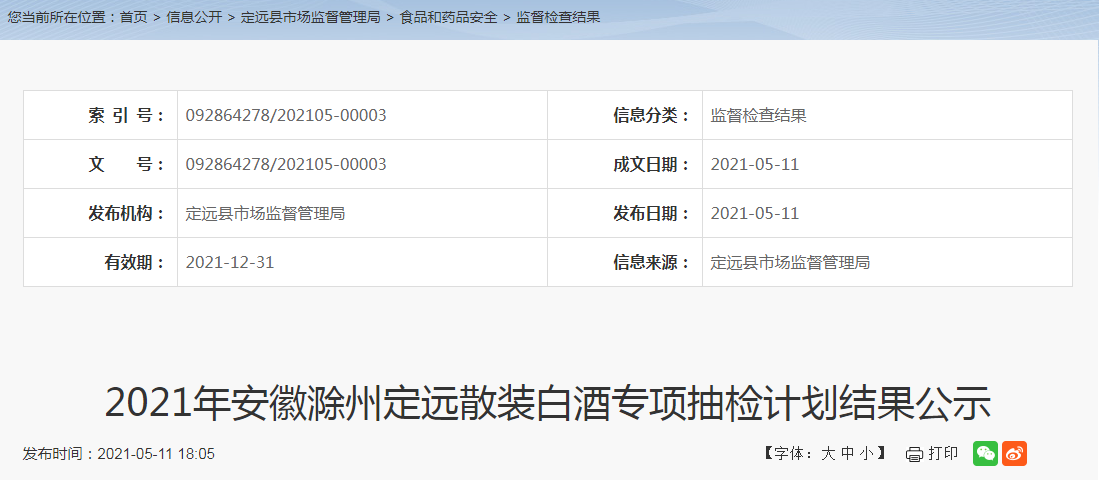Select the 信息来源 label cell
Viewport: 1099px width, 480px height.
point(625,262)
